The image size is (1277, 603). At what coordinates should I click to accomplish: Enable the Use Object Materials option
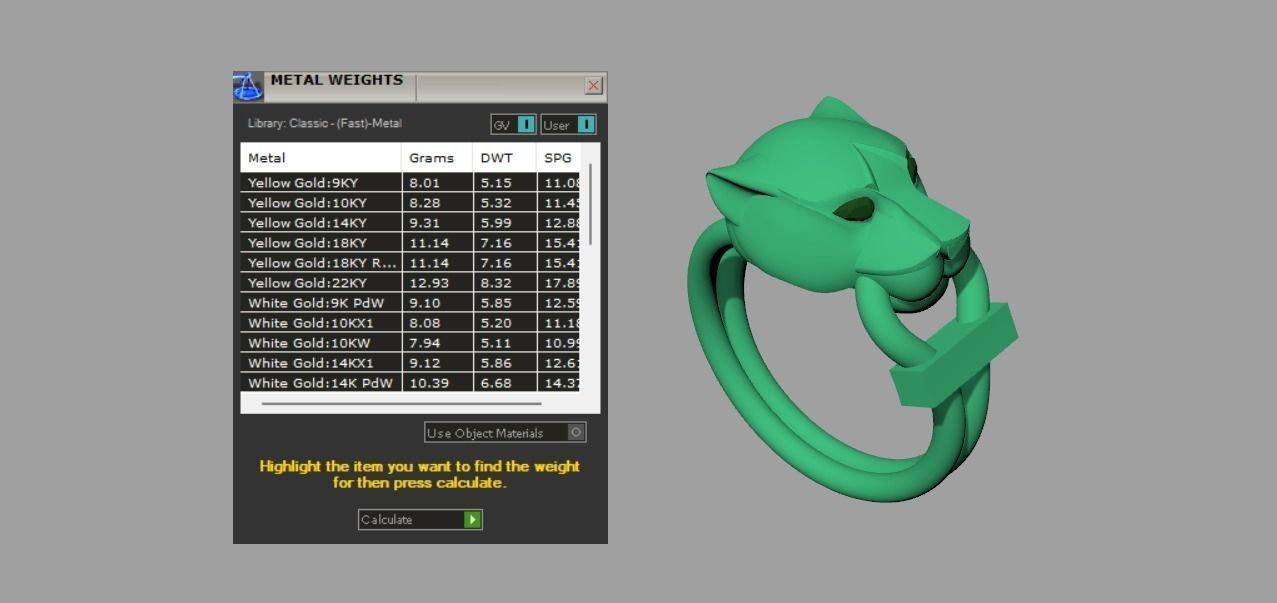point(505,432)
